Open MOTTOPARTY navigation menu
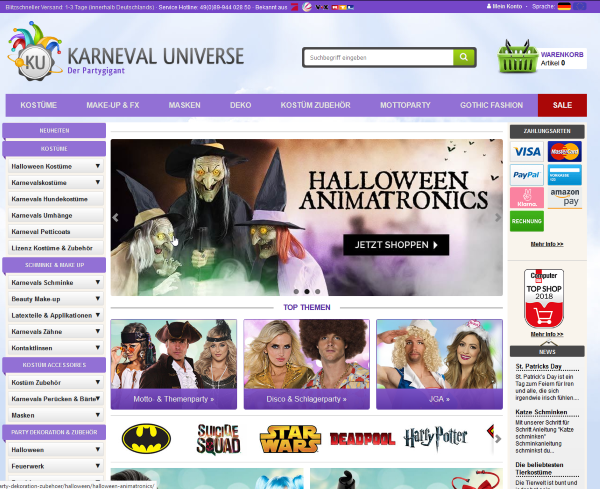 (x=405, y=105)
